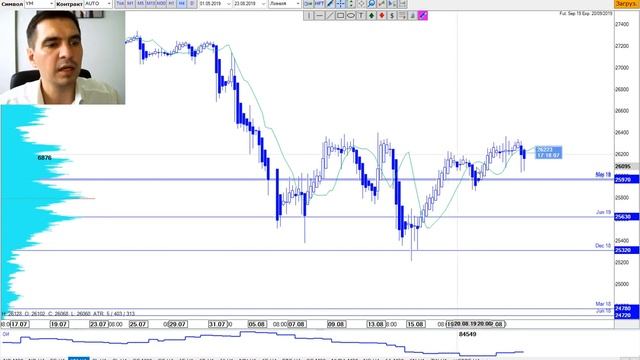
Task: Select the D daily timeframe button
Action: click(192, 4)
